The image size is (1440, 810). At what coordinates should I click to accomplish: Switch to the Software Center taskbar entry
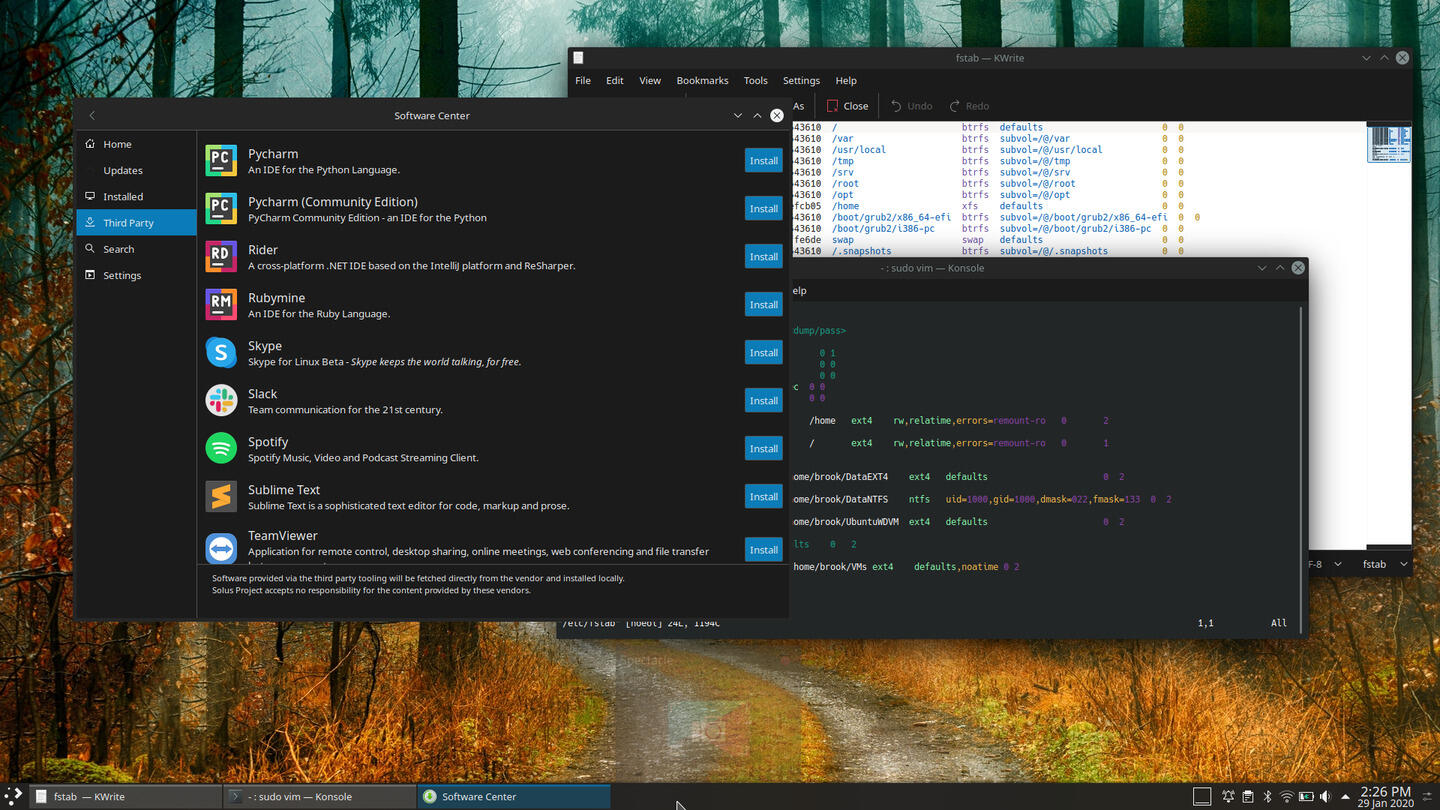514,796
